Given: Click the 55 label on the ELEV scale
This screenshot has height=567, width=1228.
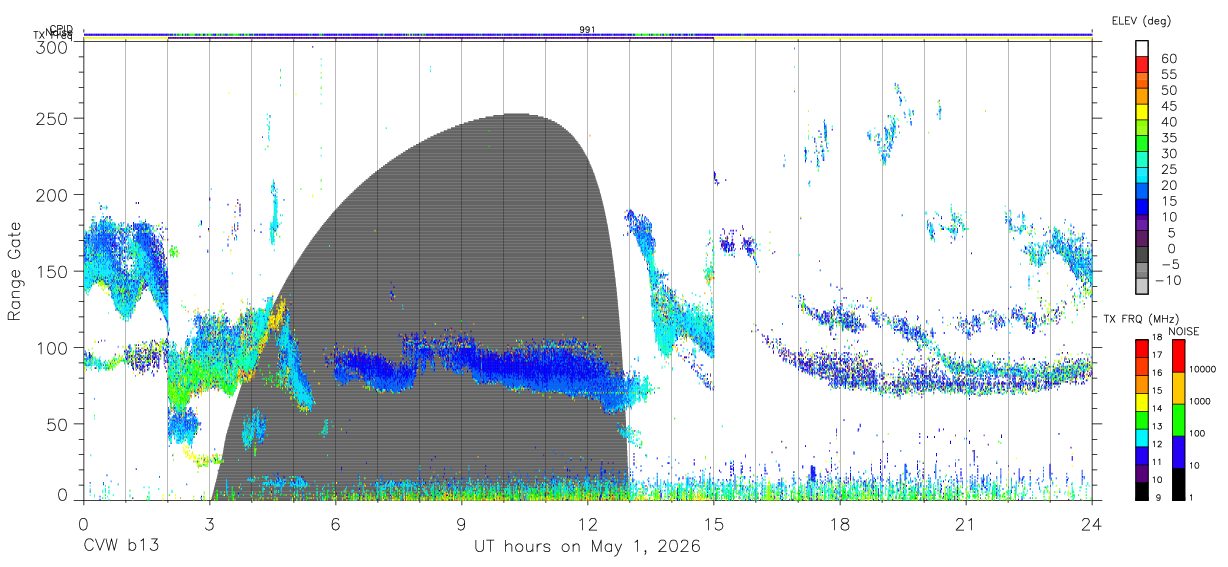Looking at the screenshot, I should click(x=1169, y=74).
